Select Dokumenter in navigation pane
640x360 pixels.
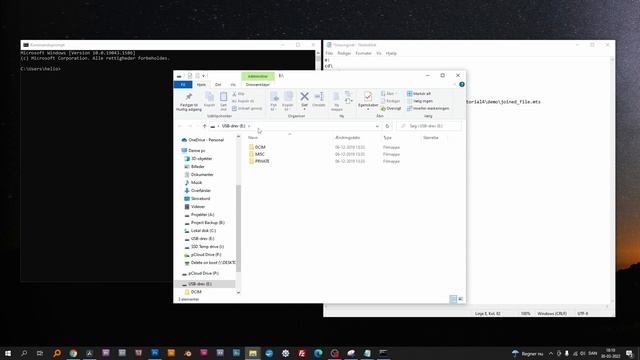(x=202, y=175)
